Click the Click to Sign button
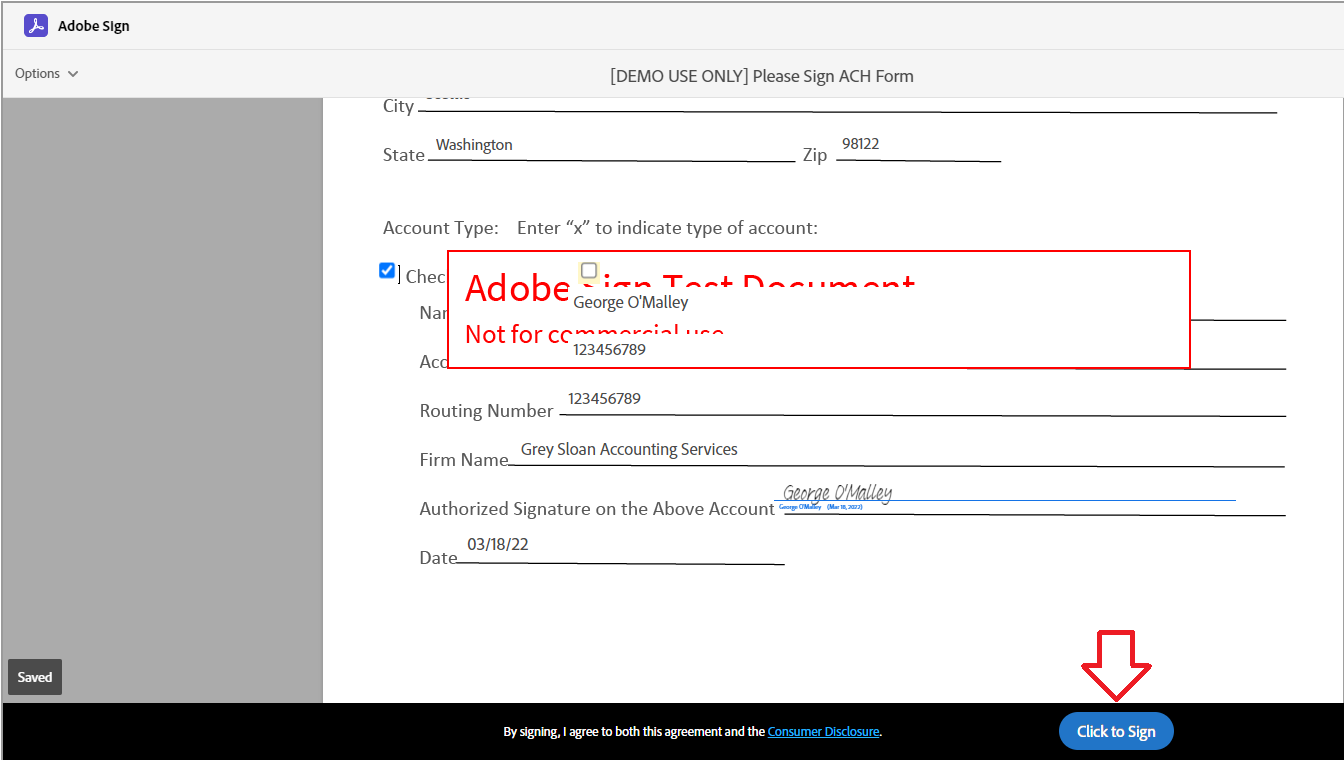Image resolution: width=1344 pixels, height=760 pixels. (1116, 731)
